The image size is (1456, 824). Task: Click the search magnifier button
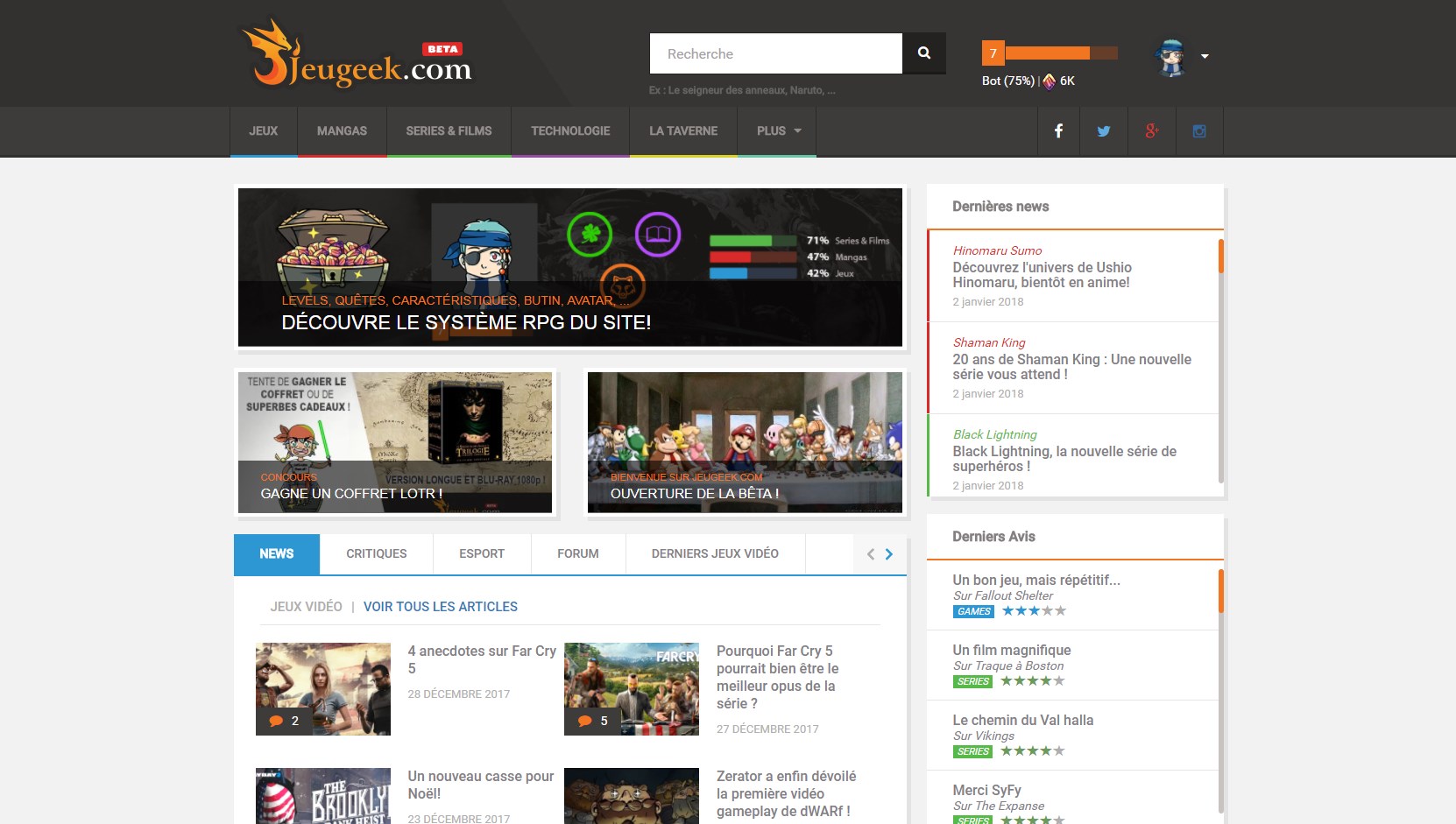click(x=924, y=53)
